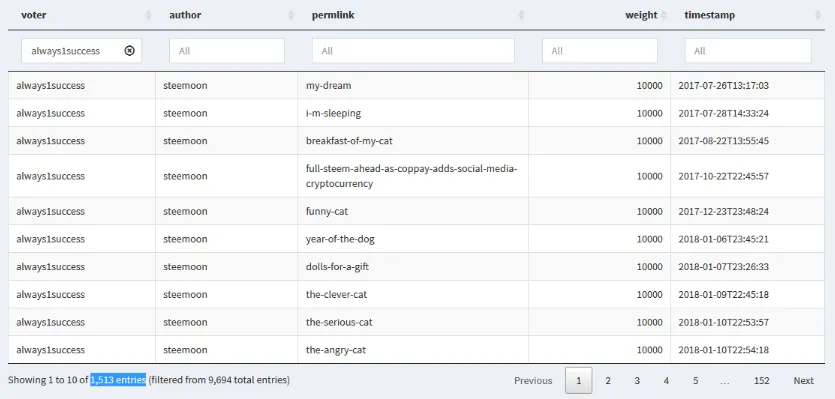Sort table by voter column arrows
Screen dimensions: 835x399
149,15
